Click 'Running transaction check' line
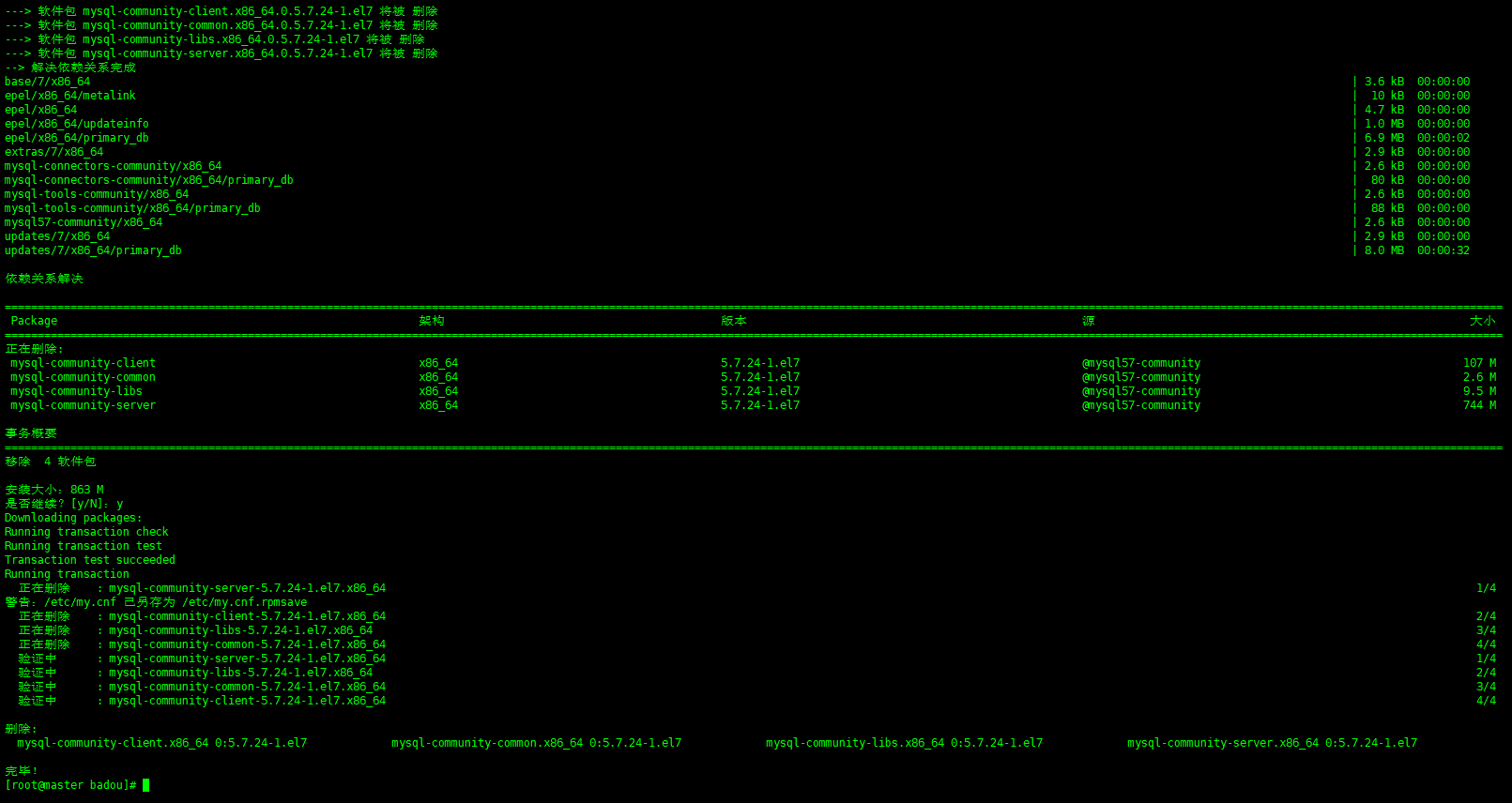 (86, 532)
